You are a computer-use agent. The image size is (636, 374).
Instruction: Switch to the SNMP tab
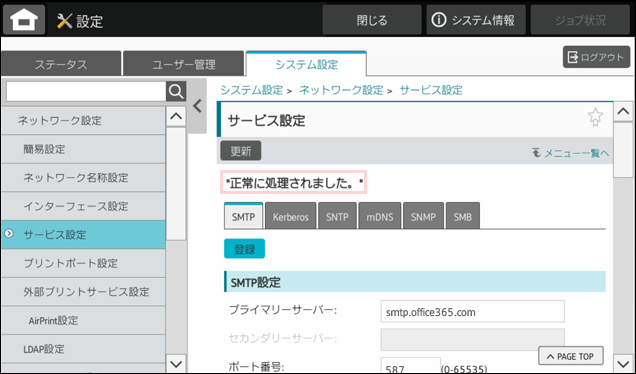click(x=423, y=216)
